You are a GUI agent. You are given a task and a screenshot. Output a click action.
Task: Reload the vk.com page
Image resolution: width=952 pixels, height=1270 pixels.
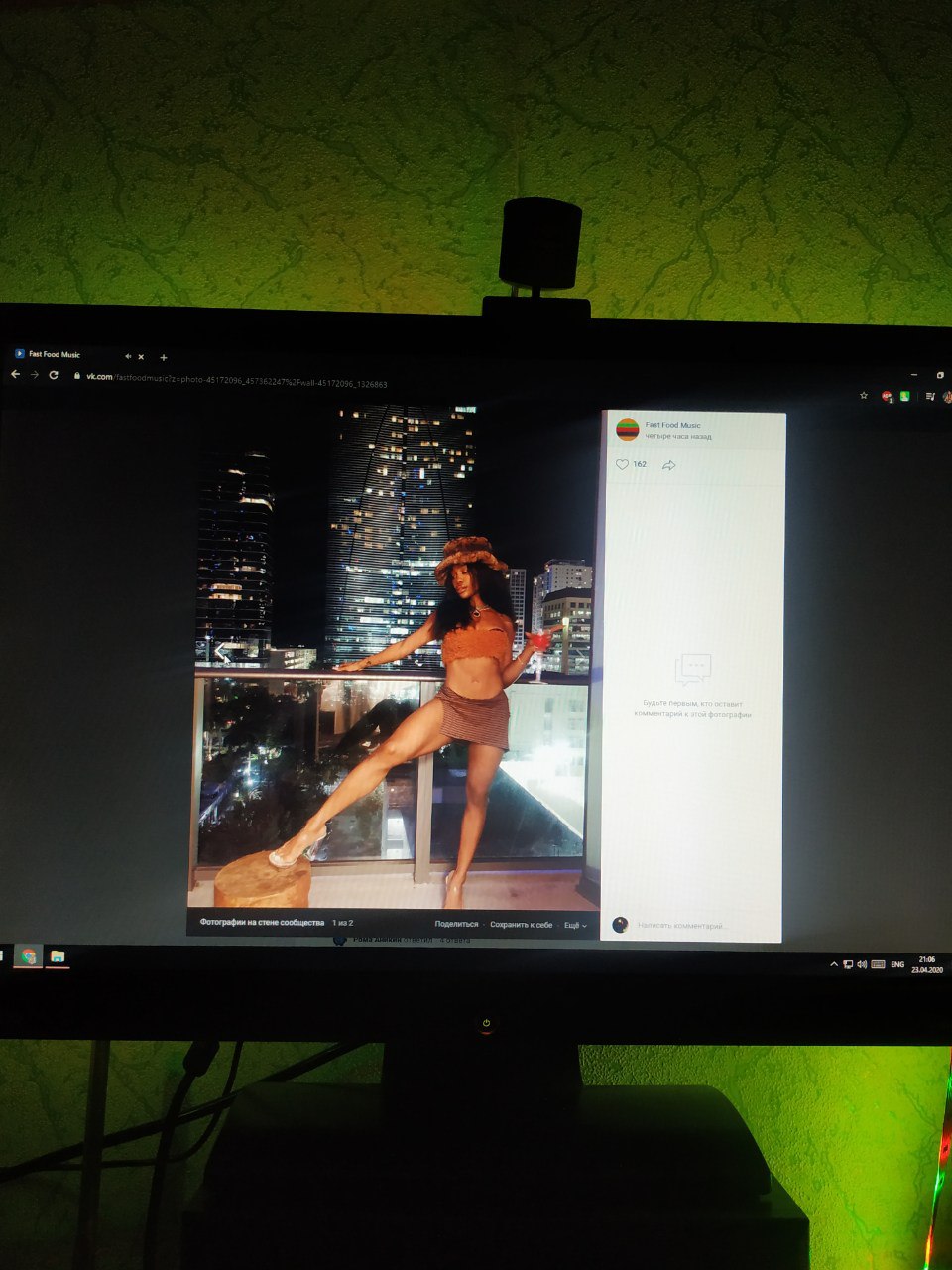tap(54, 375)
